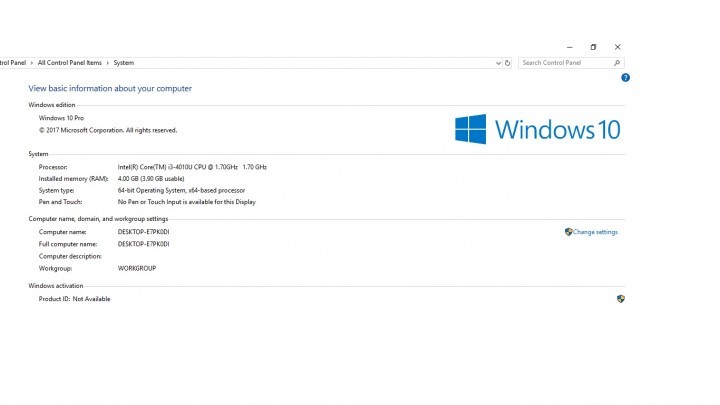Select All Control Panel Items breadcrumb

pos(70,63)
